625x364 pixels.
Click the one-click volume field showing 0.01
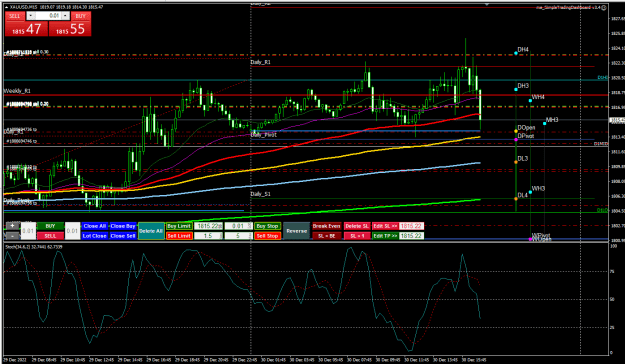pos(48,16)
